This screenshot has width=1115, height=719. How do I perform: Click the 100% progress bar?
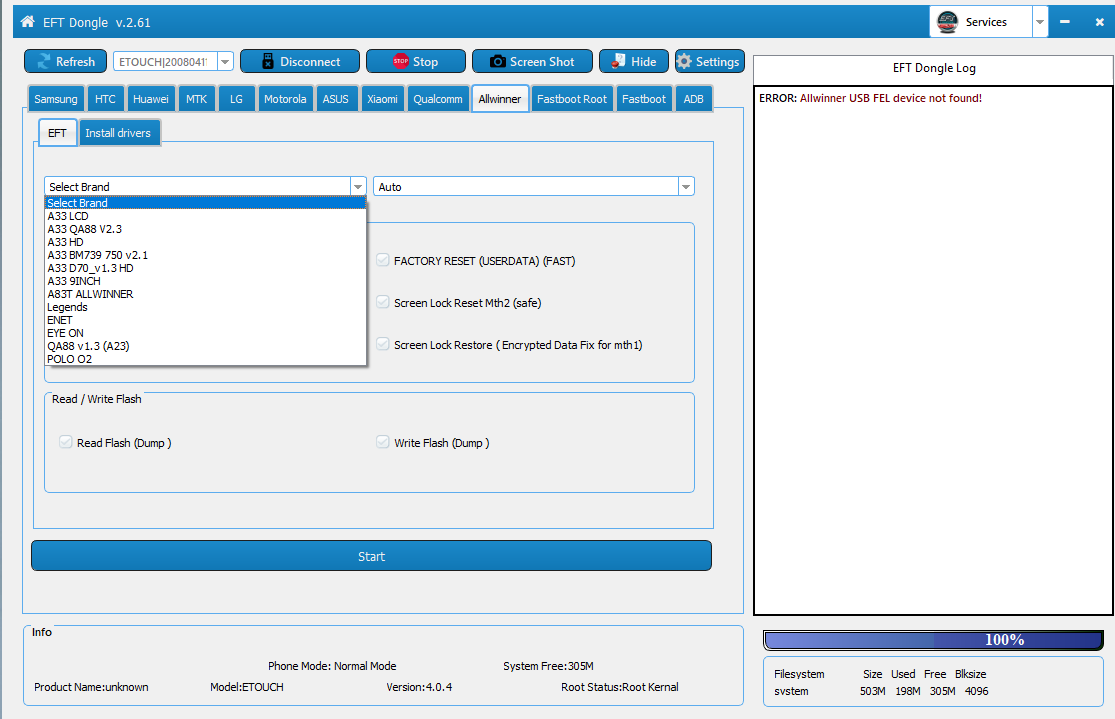[x=933, y=639]
